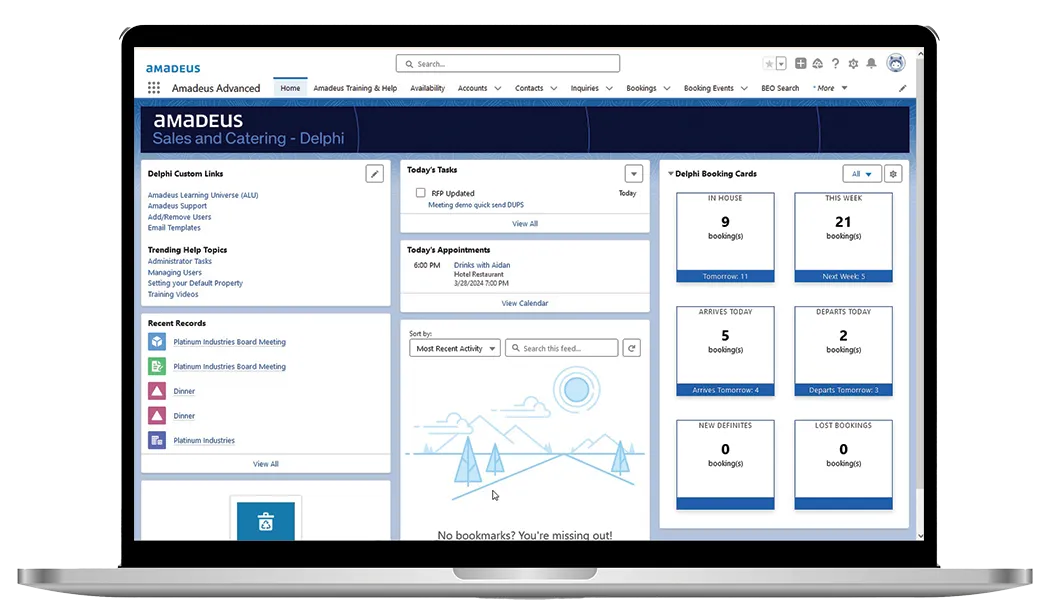Screen dimensions: 1044x612
Task: Expand the Bookings tab chevron
Action: (x=666, y=88)
